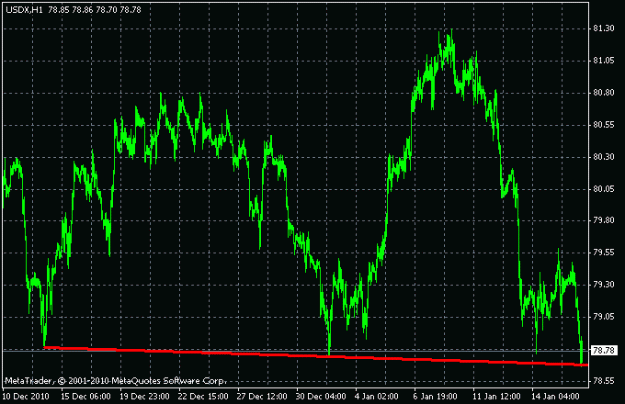Click the red support trendline
The image size is (625, 404).
315,356
